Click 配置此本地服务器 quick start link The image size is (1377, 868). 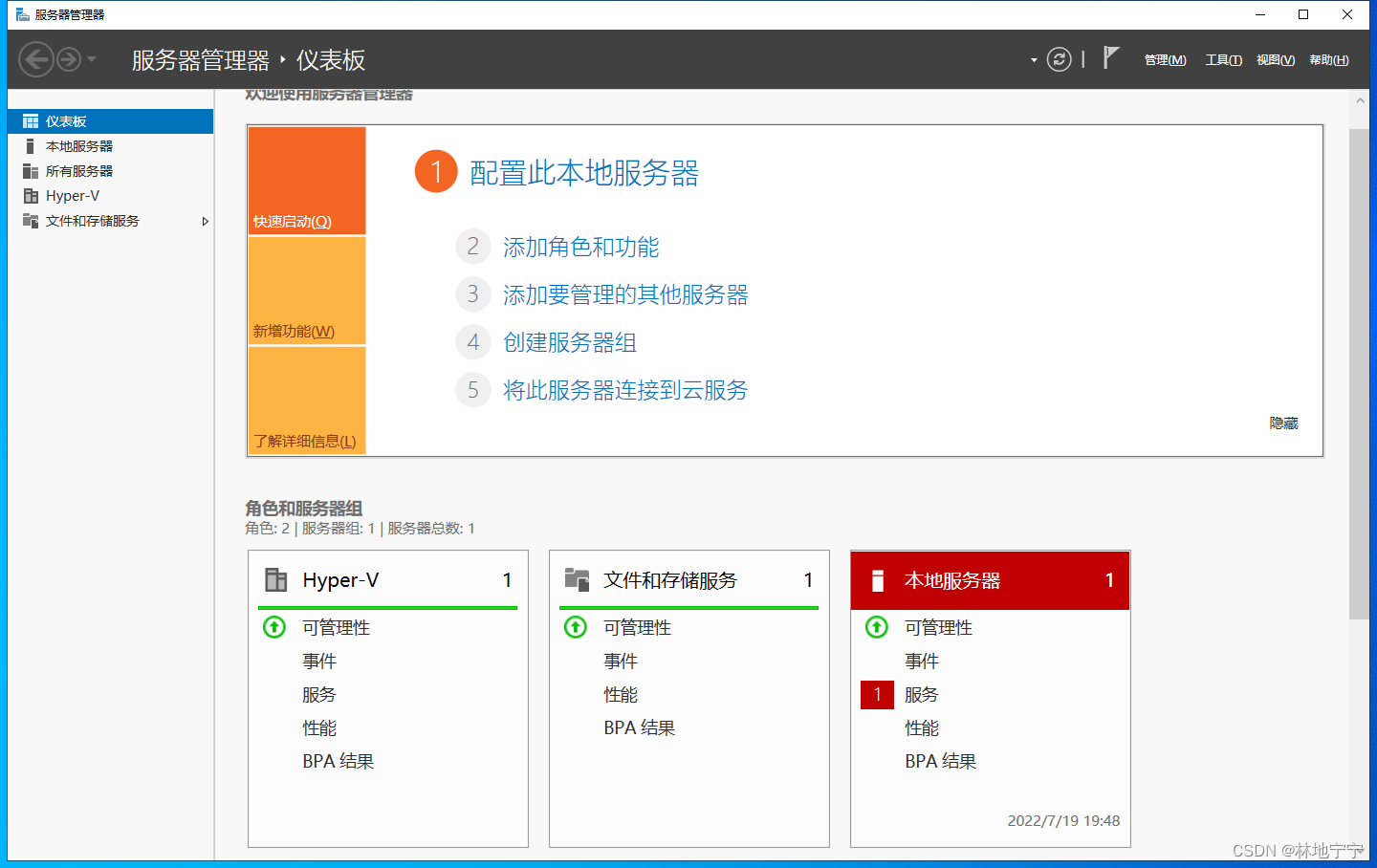[x=582, y=173]
